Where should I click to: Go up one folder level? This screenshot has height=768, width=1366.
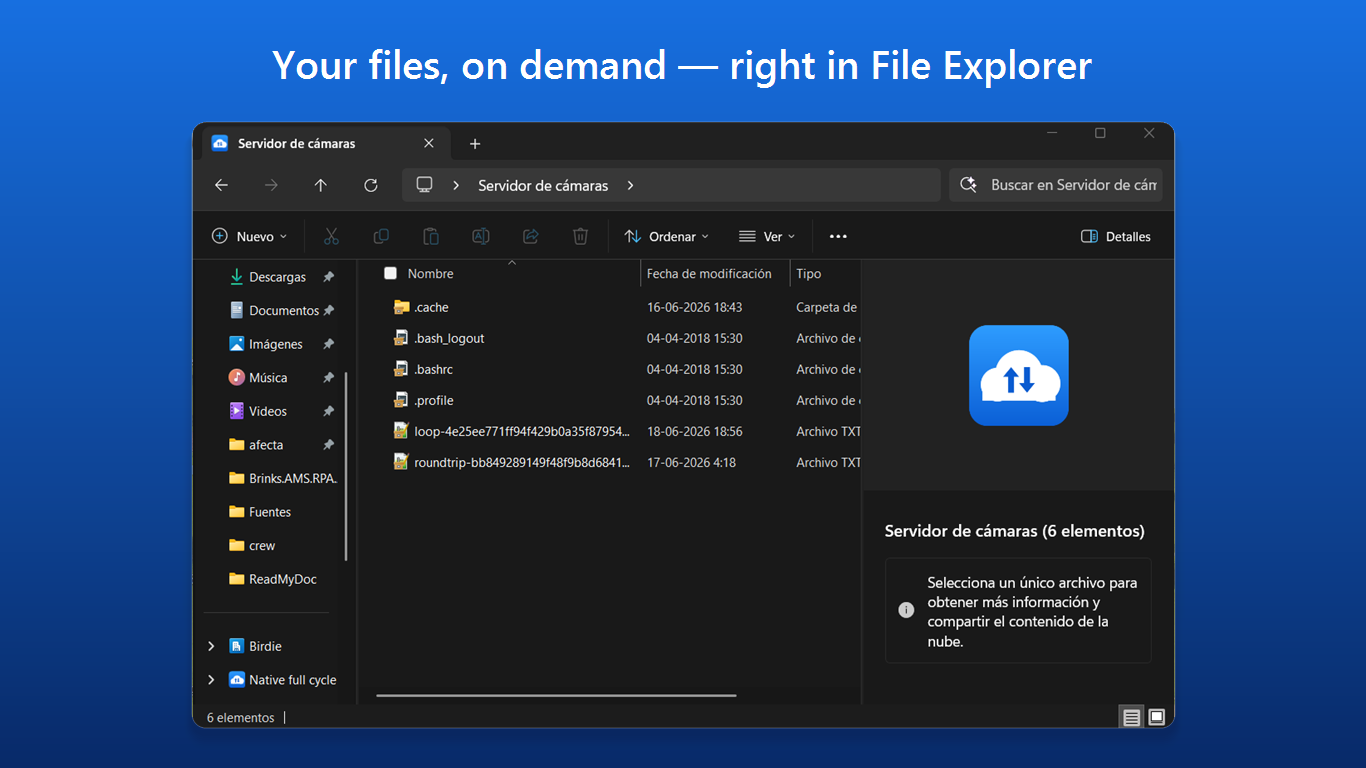[x=321, y=185]
